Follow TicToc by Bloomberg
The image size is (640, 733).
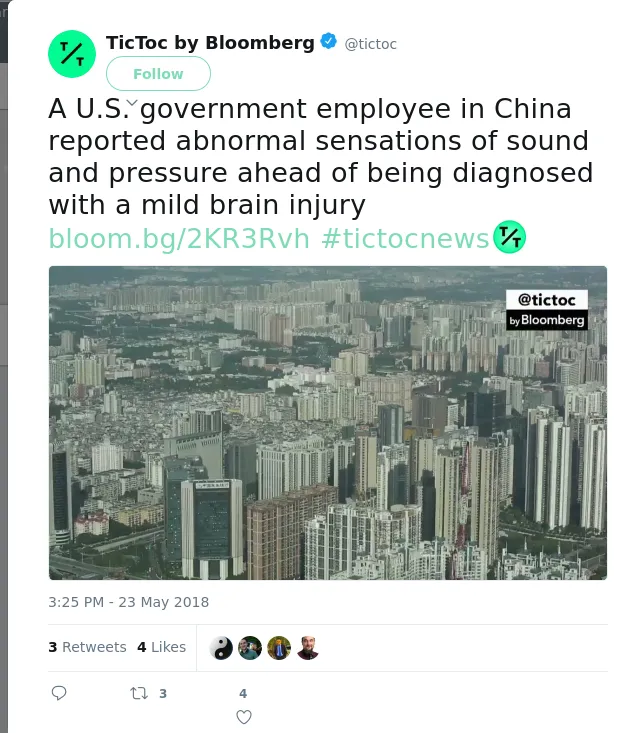(x=158, y=73)
